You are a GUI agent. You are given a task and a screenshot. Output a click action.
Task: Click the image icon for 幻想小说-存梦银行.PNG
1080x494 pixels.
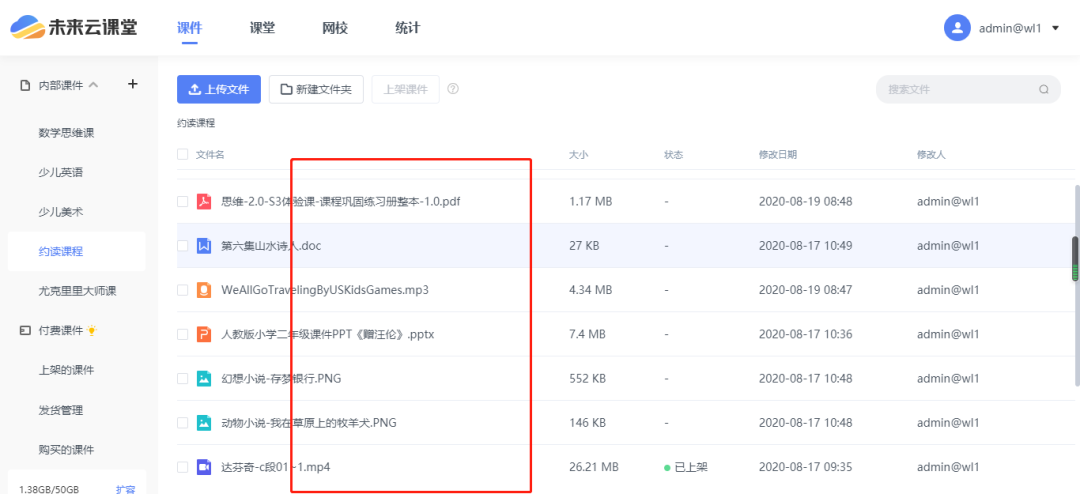tap(204, 378)
